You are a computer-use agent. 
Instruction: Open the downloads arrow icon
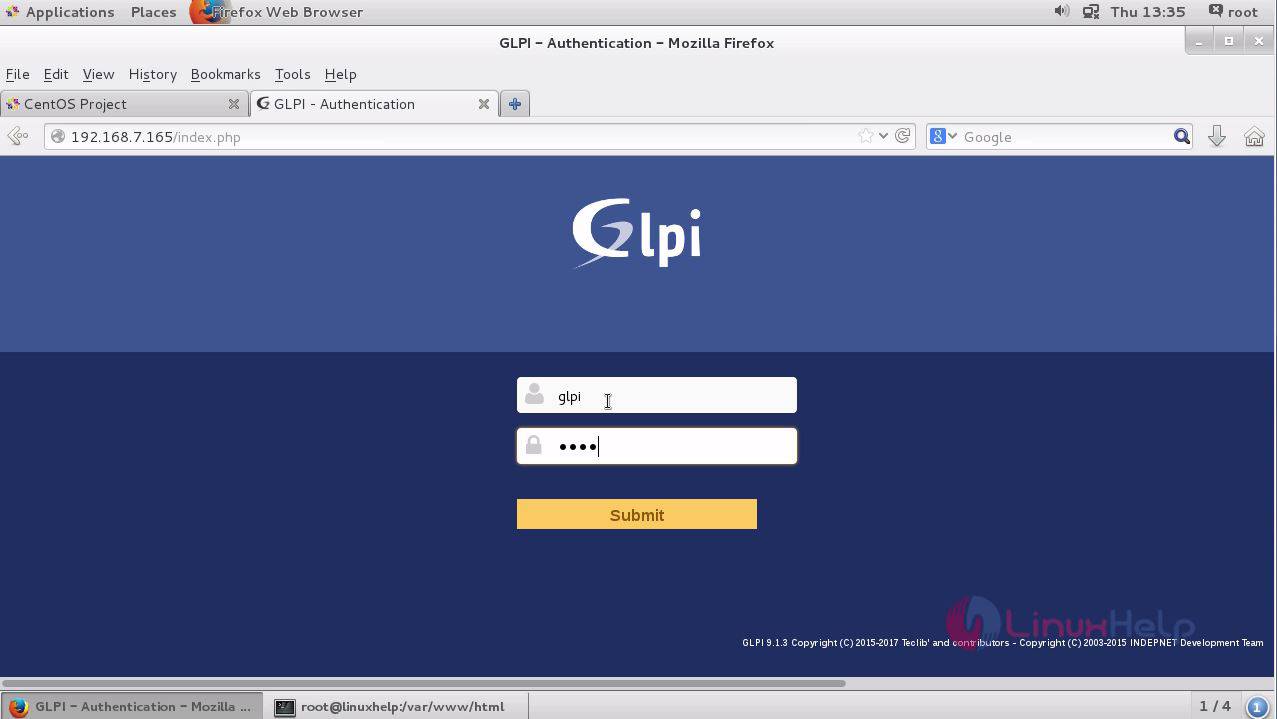click(x=1217, y=137)
